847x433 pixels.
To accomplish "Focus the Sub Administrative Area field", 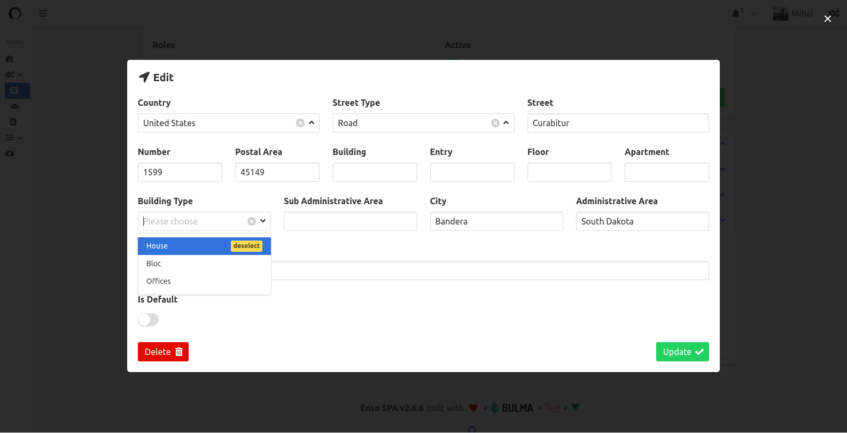I will click(x=350, y=221).
